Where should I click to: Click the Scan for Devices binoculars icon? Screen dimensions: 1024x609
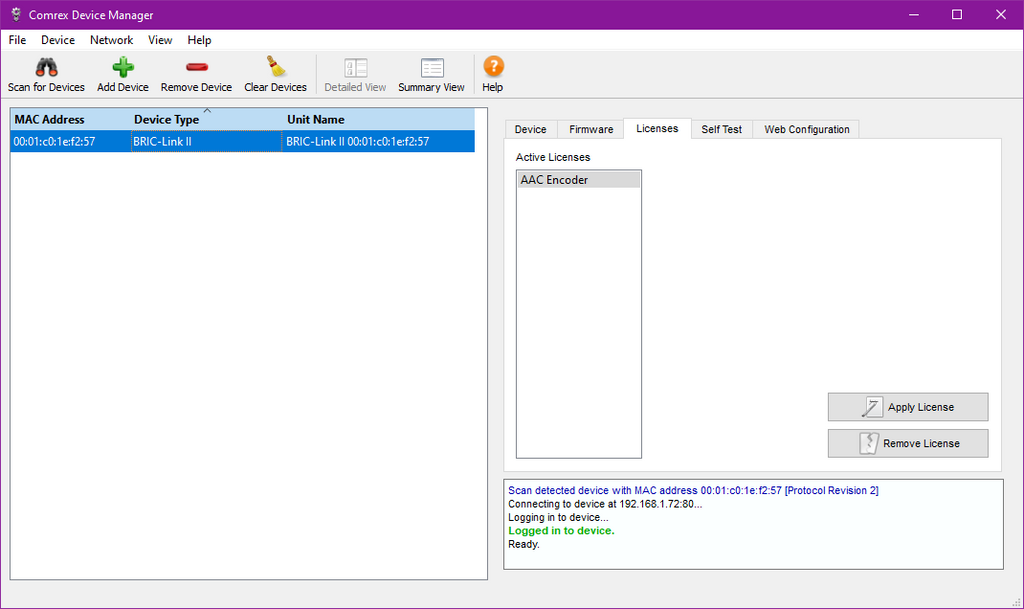[46, 67]
